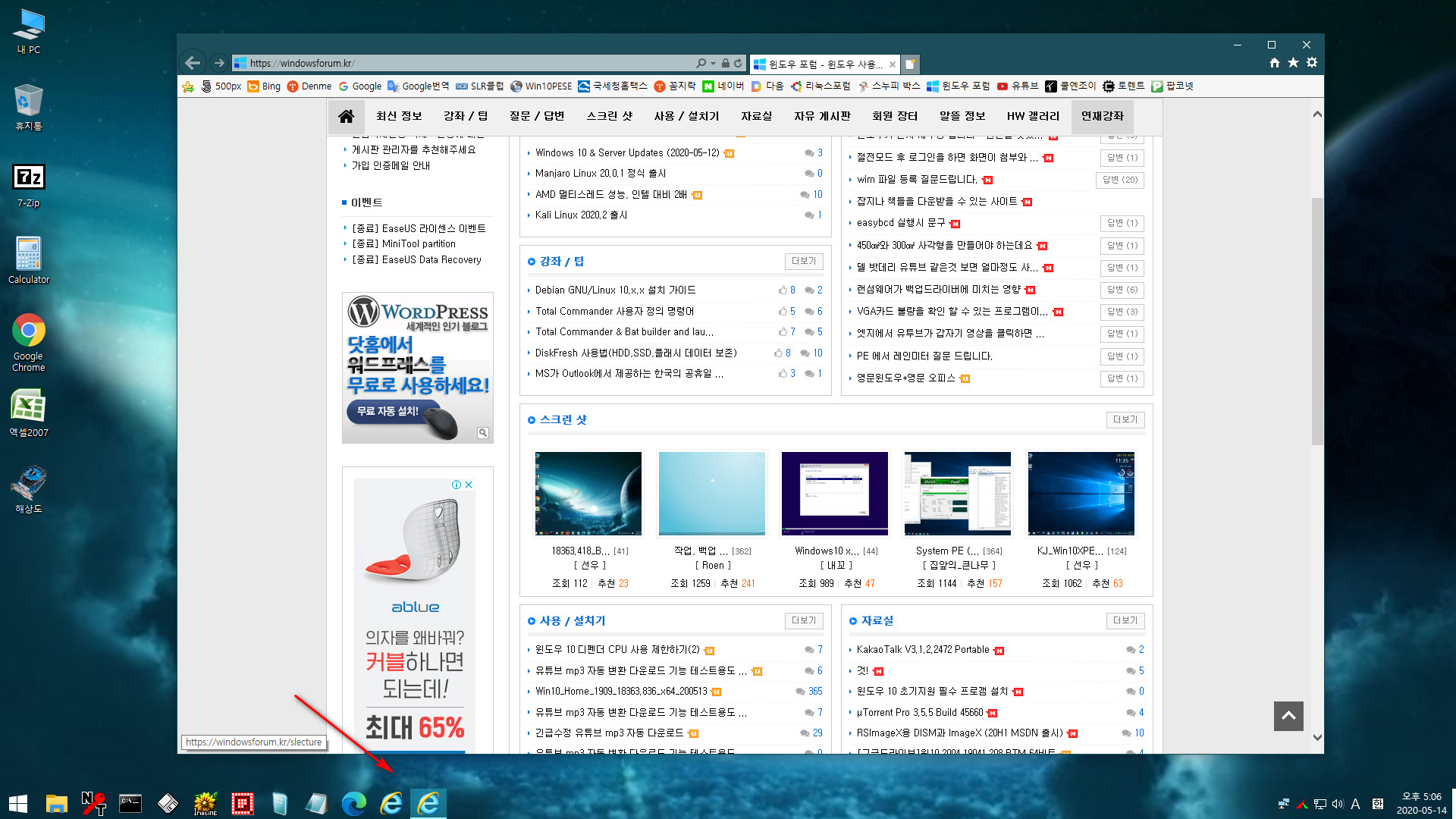Click 더보기 in the 강좌 / 팁 section
This screenshot has width=1456, height=819.
pos(804,262)
